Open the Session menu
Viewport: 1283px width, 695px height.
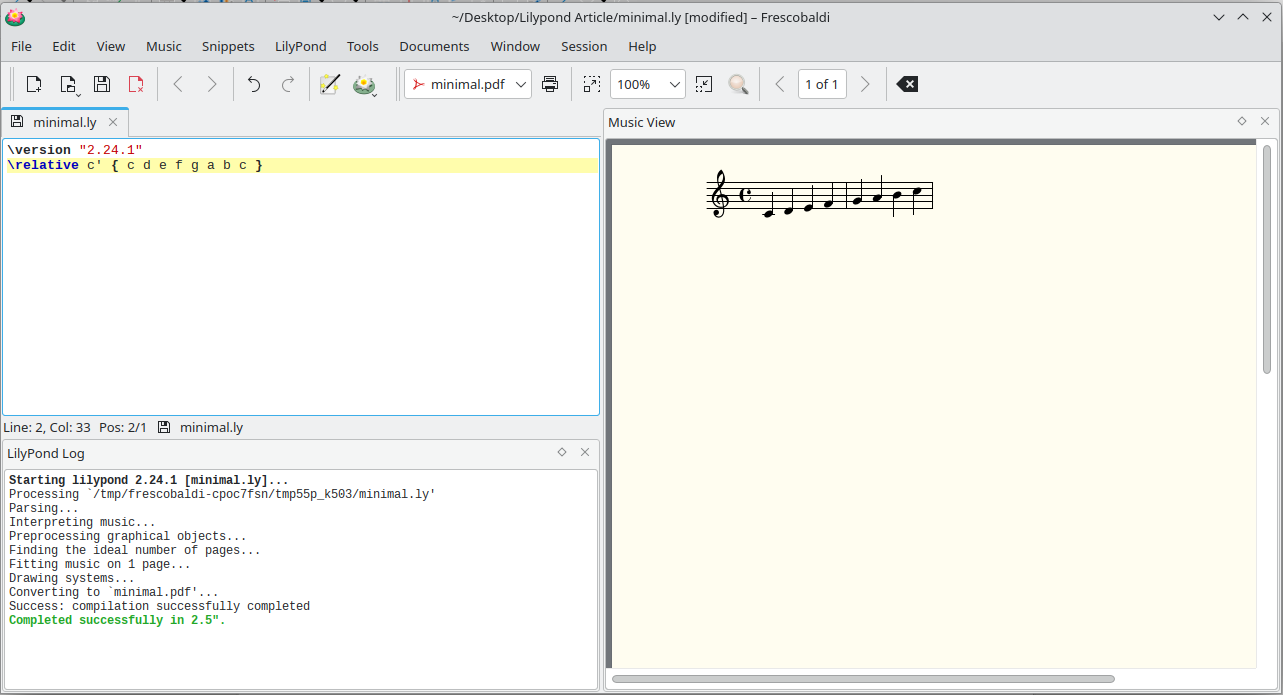[584, 46]
